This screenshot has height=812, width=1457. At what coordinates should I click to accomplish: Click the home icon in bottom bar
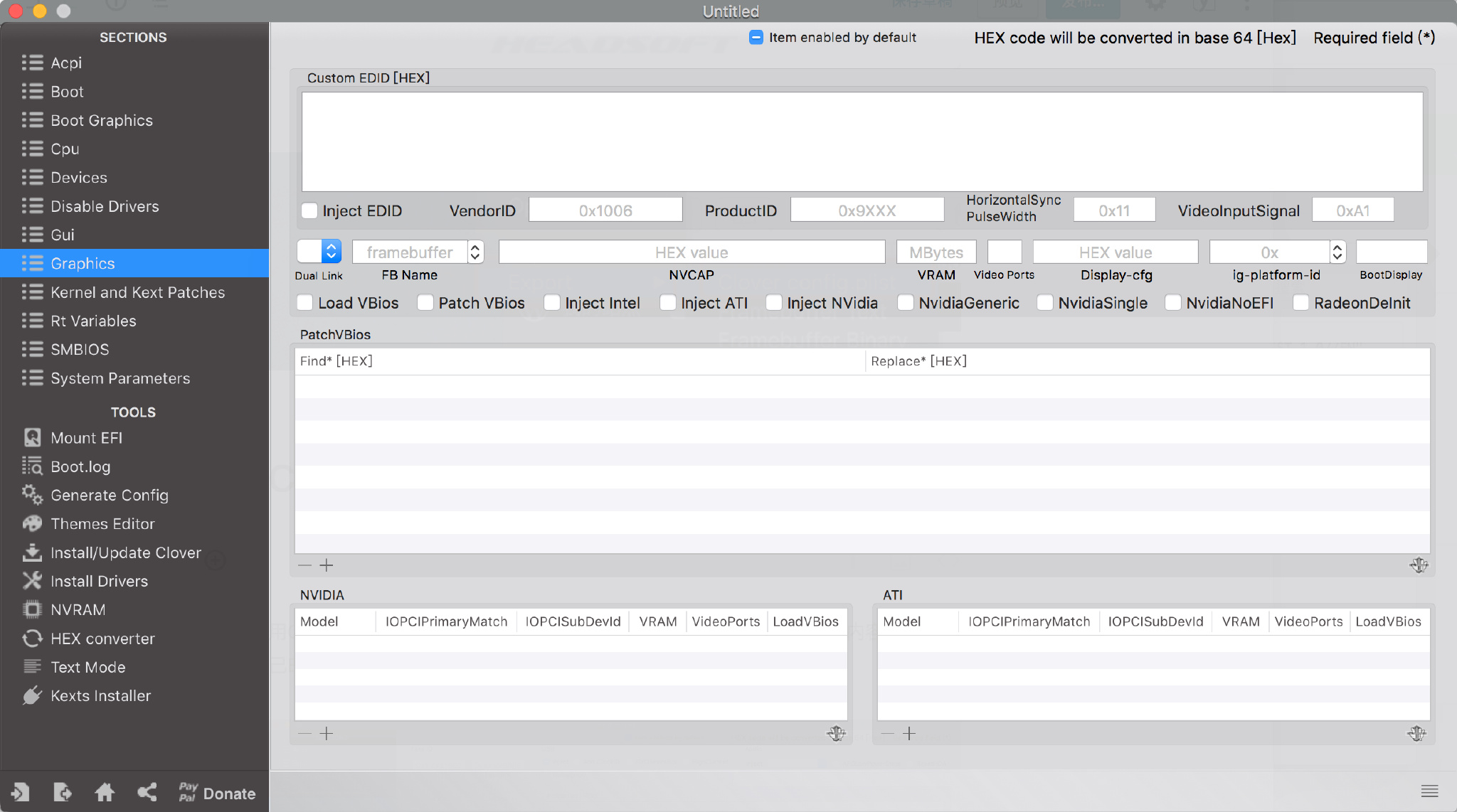(105, 792)
